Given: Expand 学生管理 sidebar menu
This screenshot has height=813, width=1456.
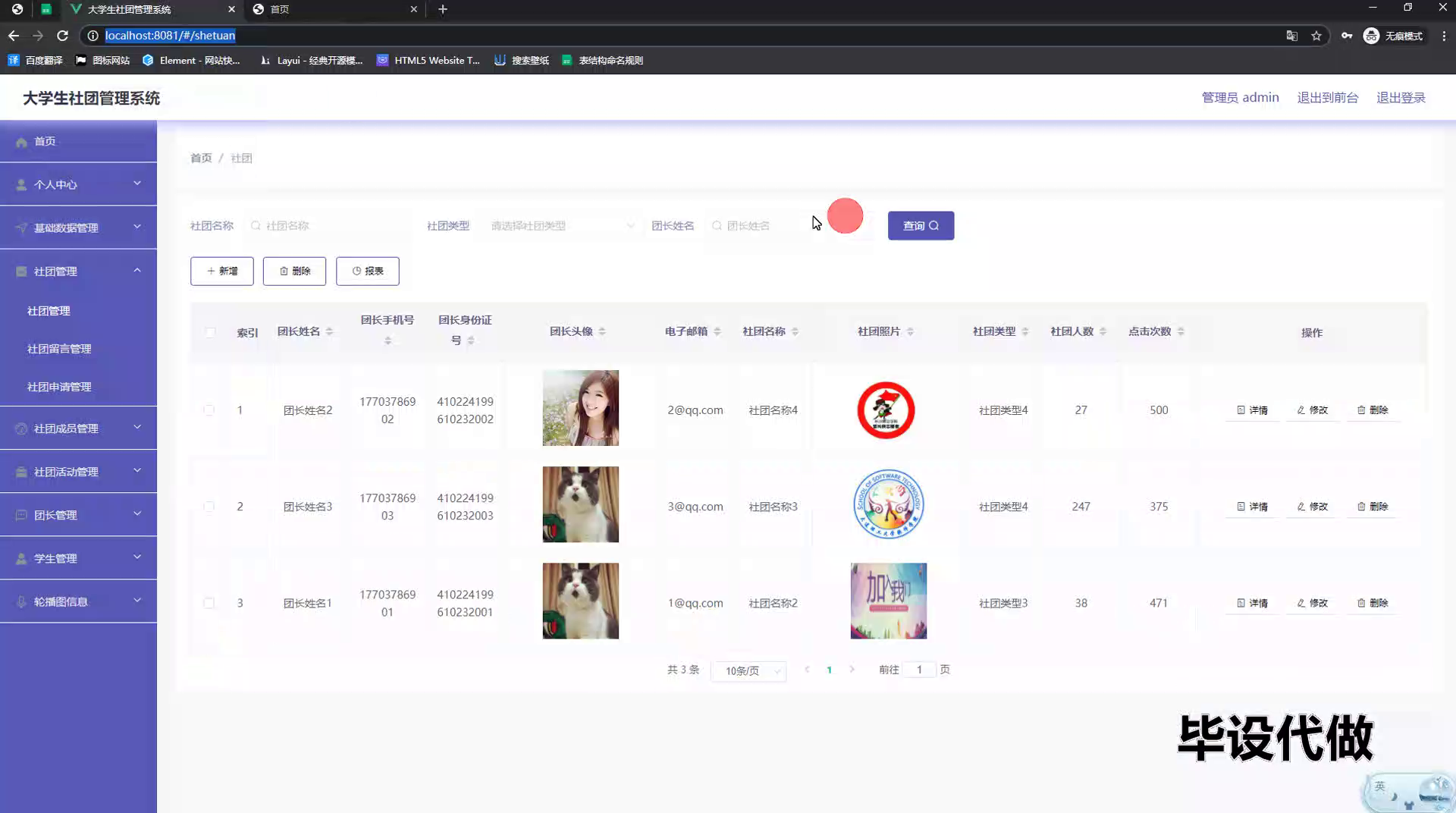Looking at the screenshot, I should tap(78, 558).
